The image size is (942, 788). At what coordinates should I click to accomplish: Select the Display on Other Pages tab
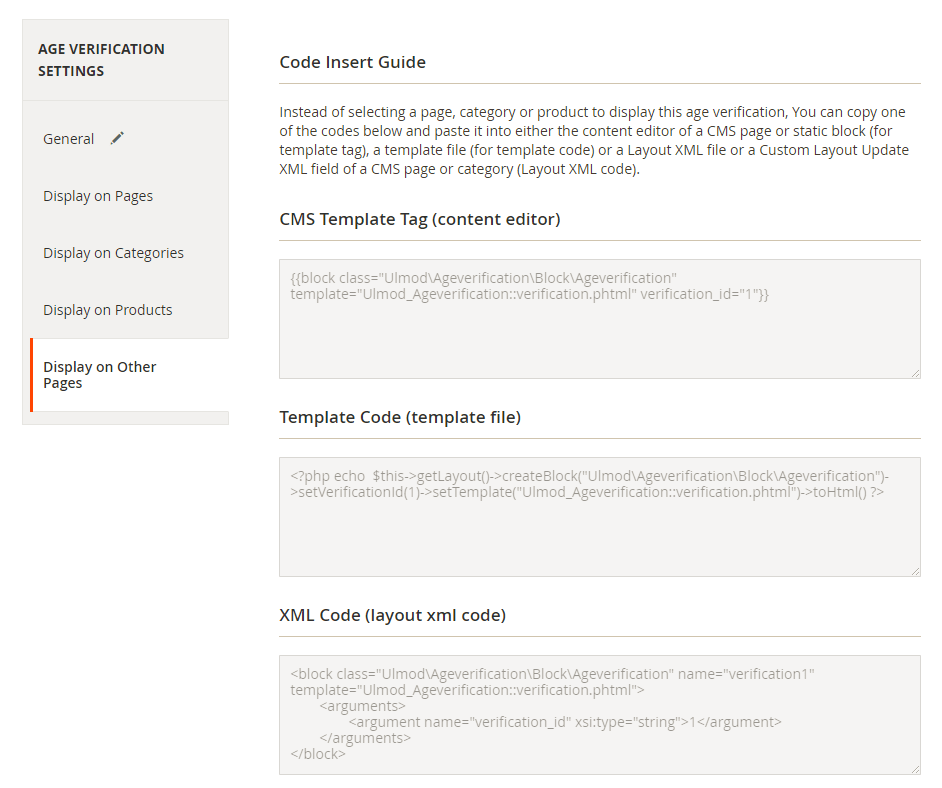[x=100, y=375]
